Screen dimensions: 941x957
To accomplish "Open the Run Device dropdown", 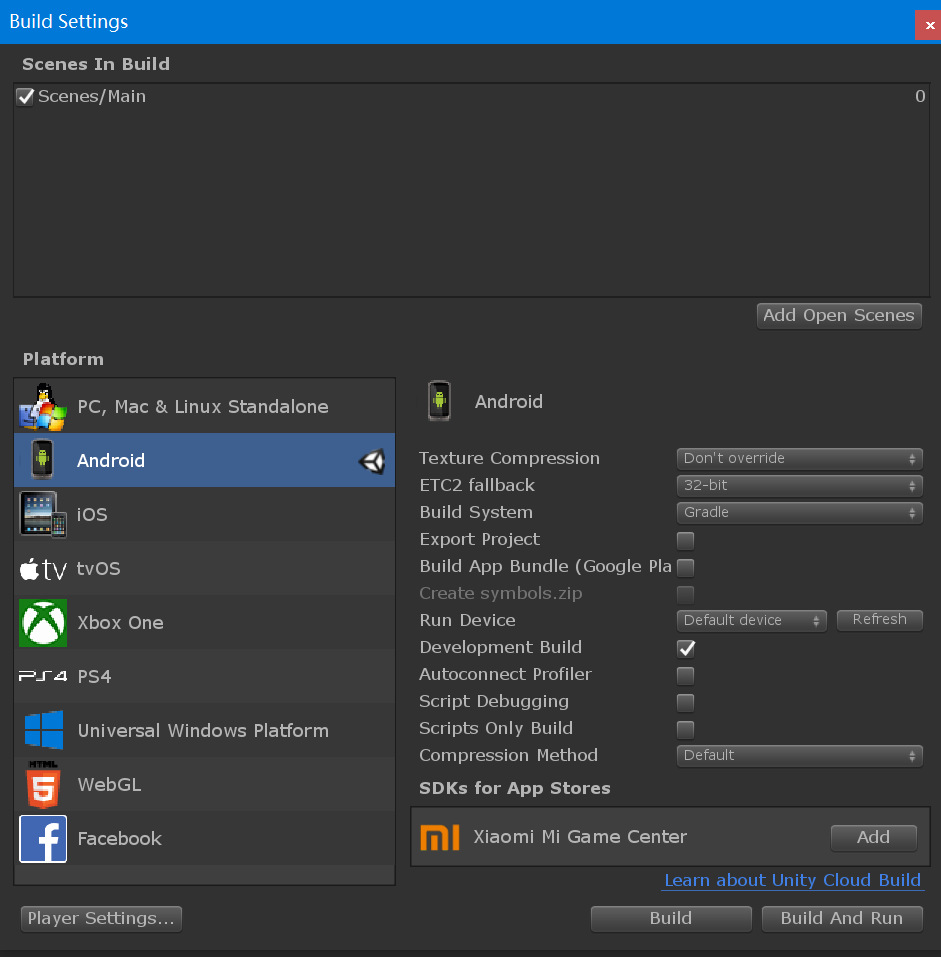I will (x=751, y=621).
